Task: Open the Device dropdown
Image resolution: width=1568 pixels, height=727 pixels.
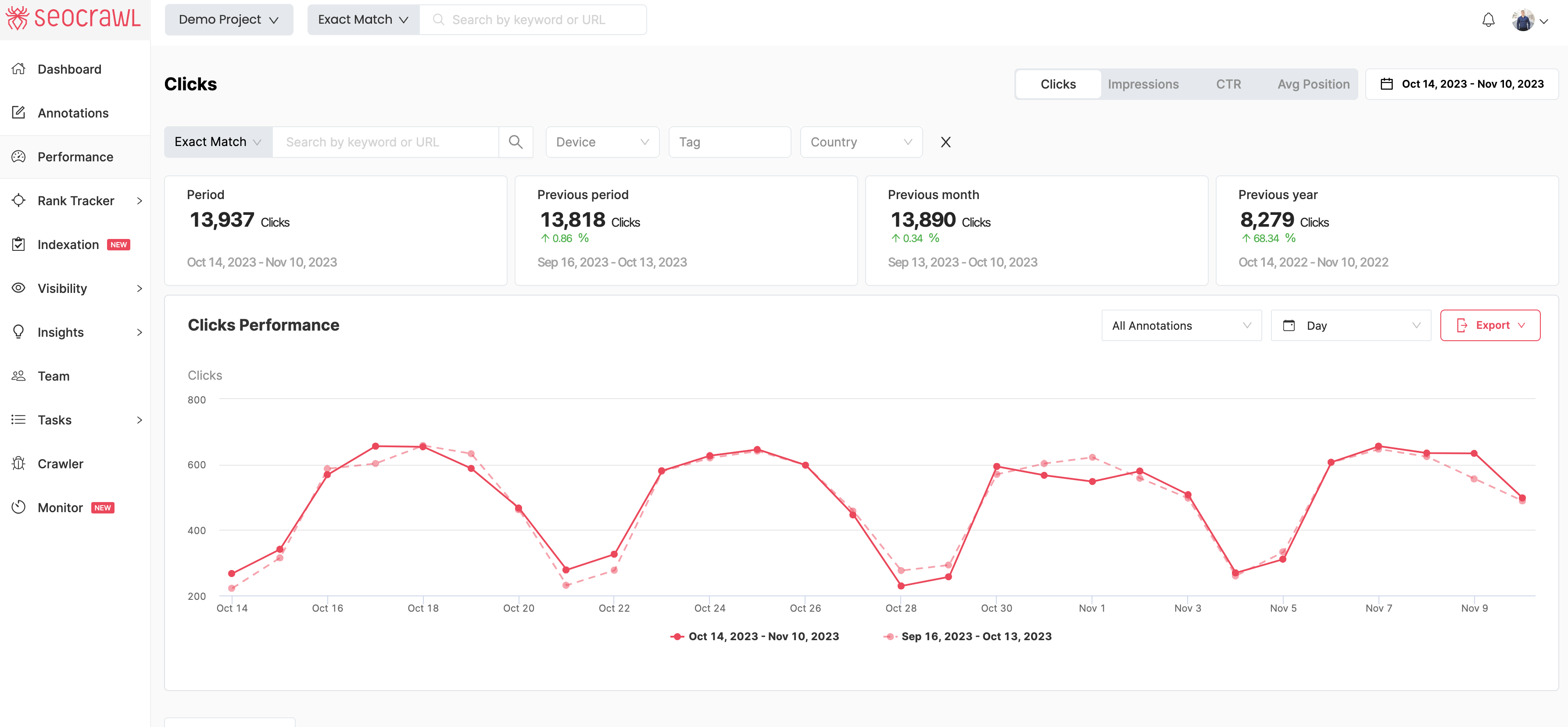Action: tap(602, 142)
